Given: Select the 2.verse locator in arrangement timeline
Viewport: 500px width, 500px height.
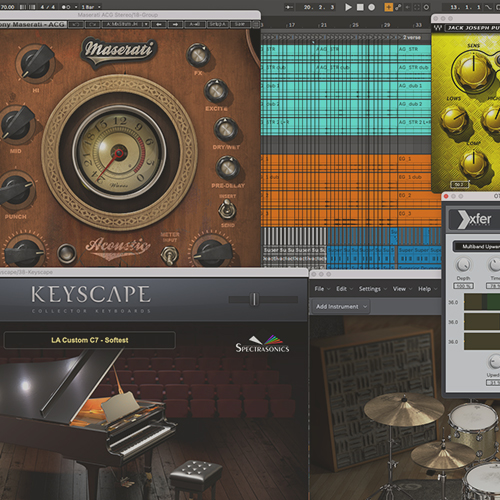Looking at the screenshot, I should point(413,37).
